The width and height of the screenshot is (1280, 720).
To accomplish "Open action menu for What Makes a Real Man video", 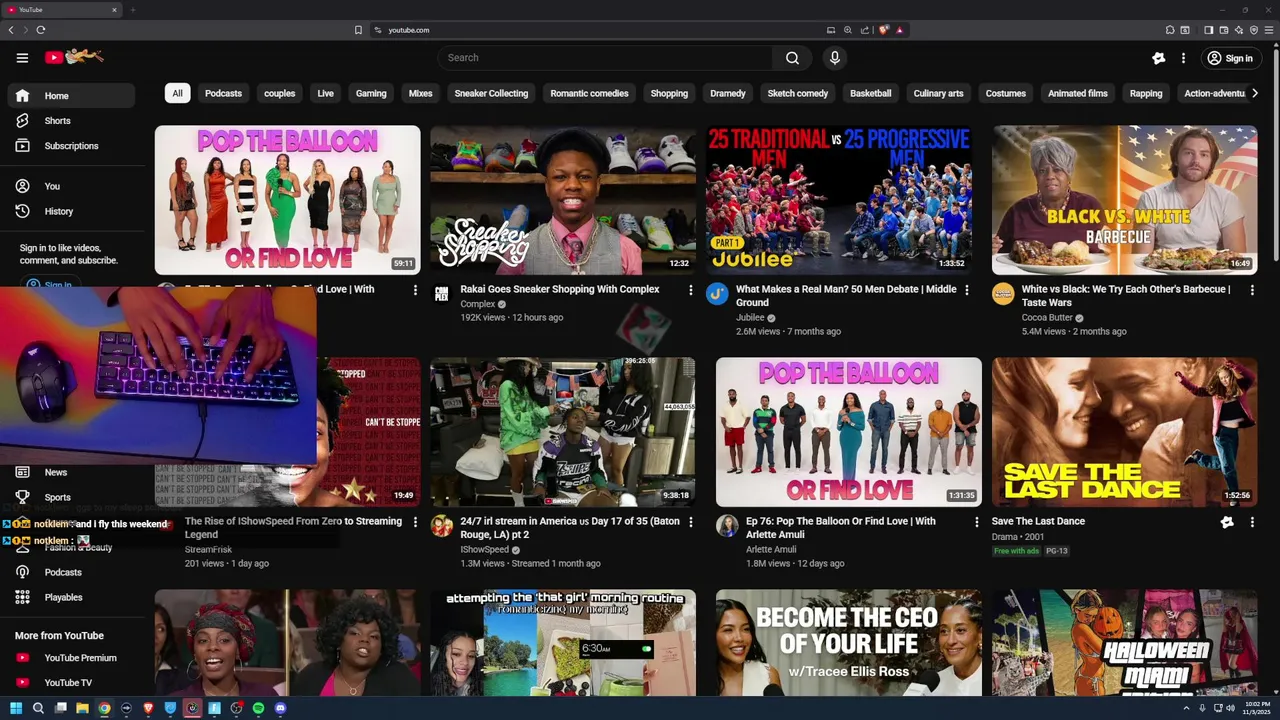I will [966, 290].
